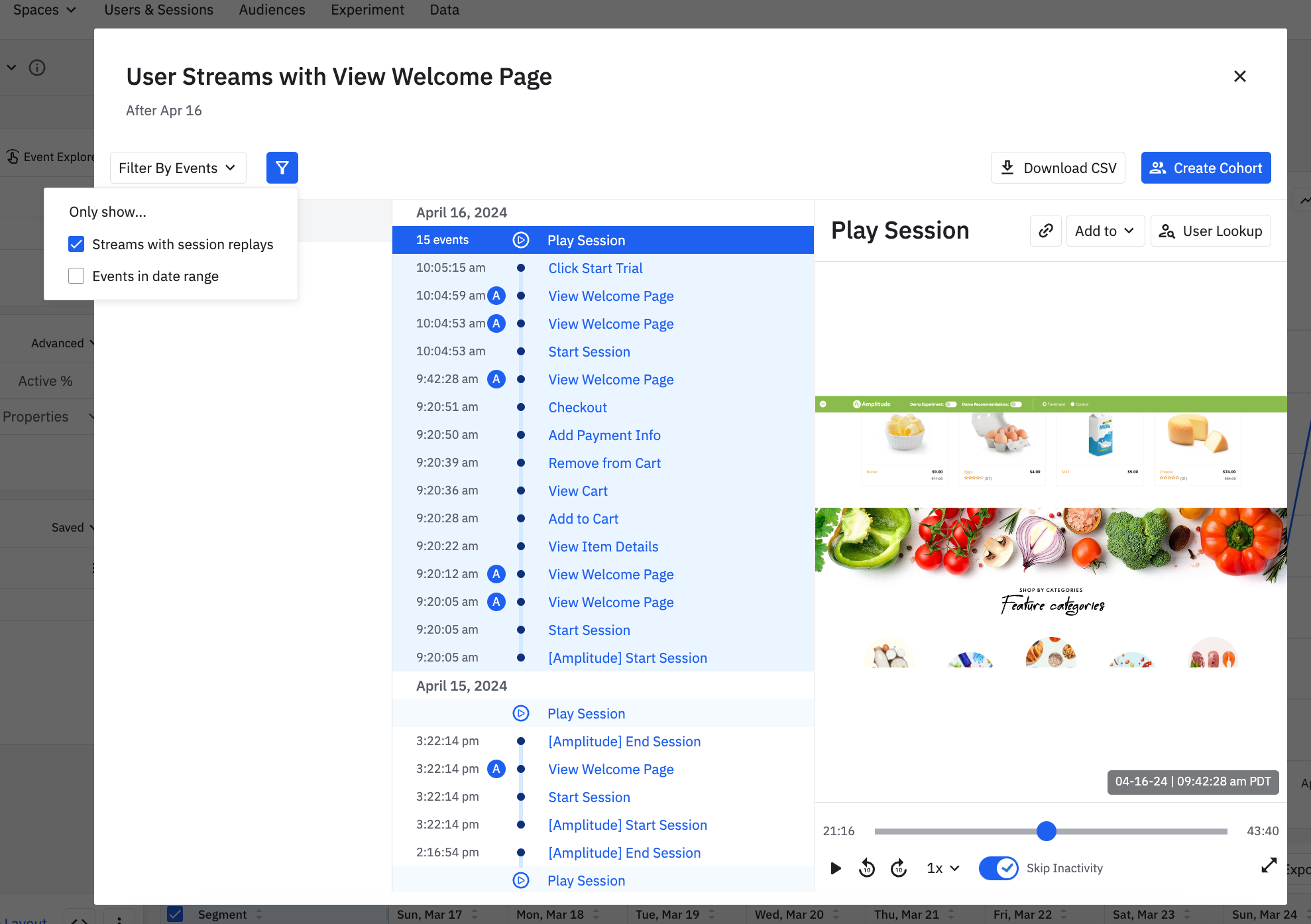Click Create Cohort button

click(x=1206, y=168)
